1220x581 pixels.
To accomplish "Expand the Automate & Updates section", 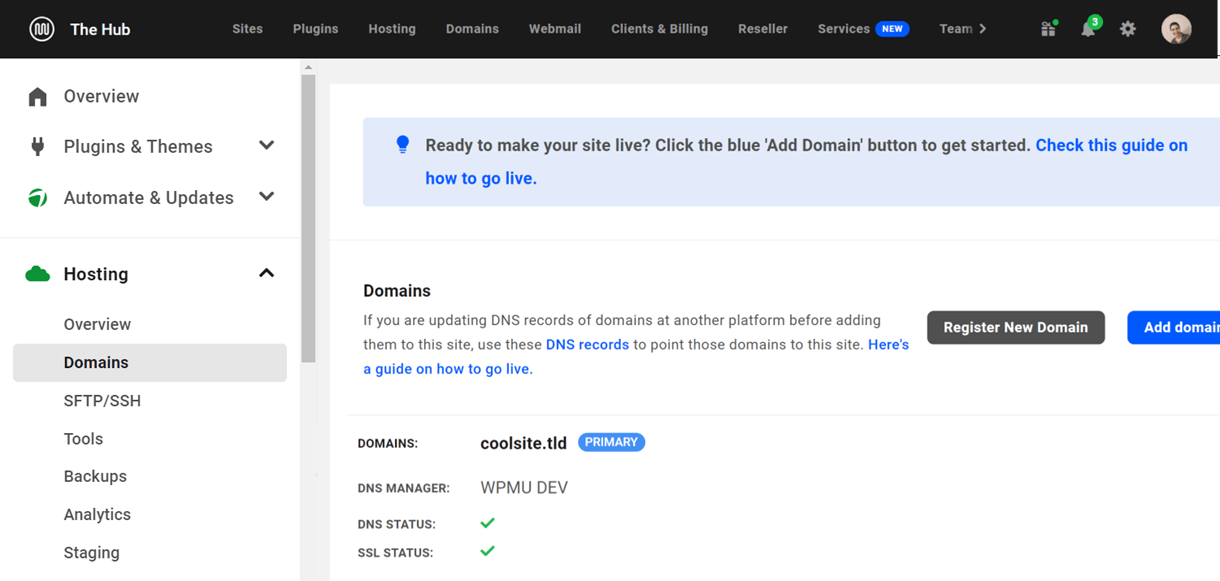I will [267, 196].
